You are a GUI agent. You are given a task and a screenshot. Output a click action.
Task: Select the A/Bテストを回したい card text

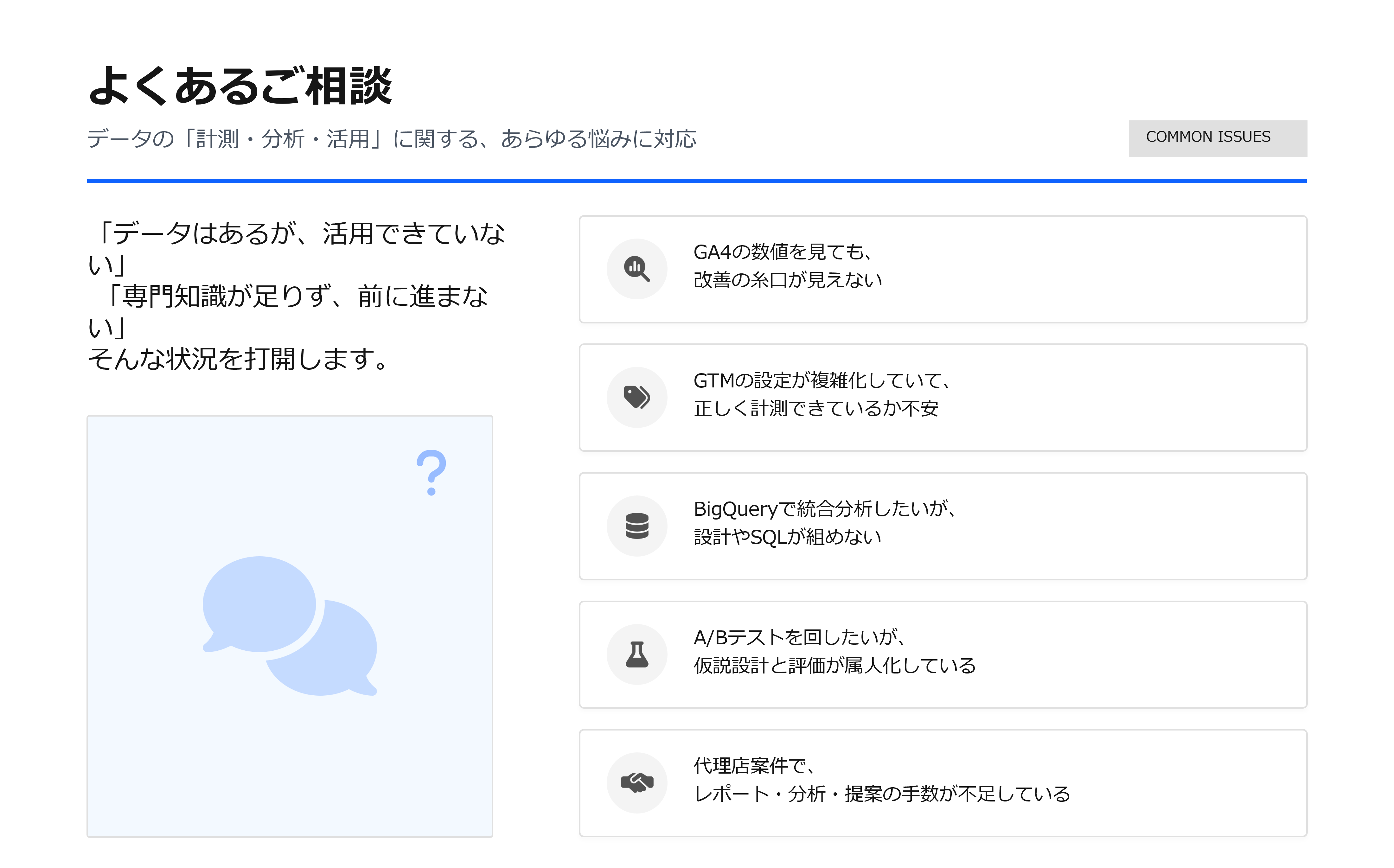[834, 652]
